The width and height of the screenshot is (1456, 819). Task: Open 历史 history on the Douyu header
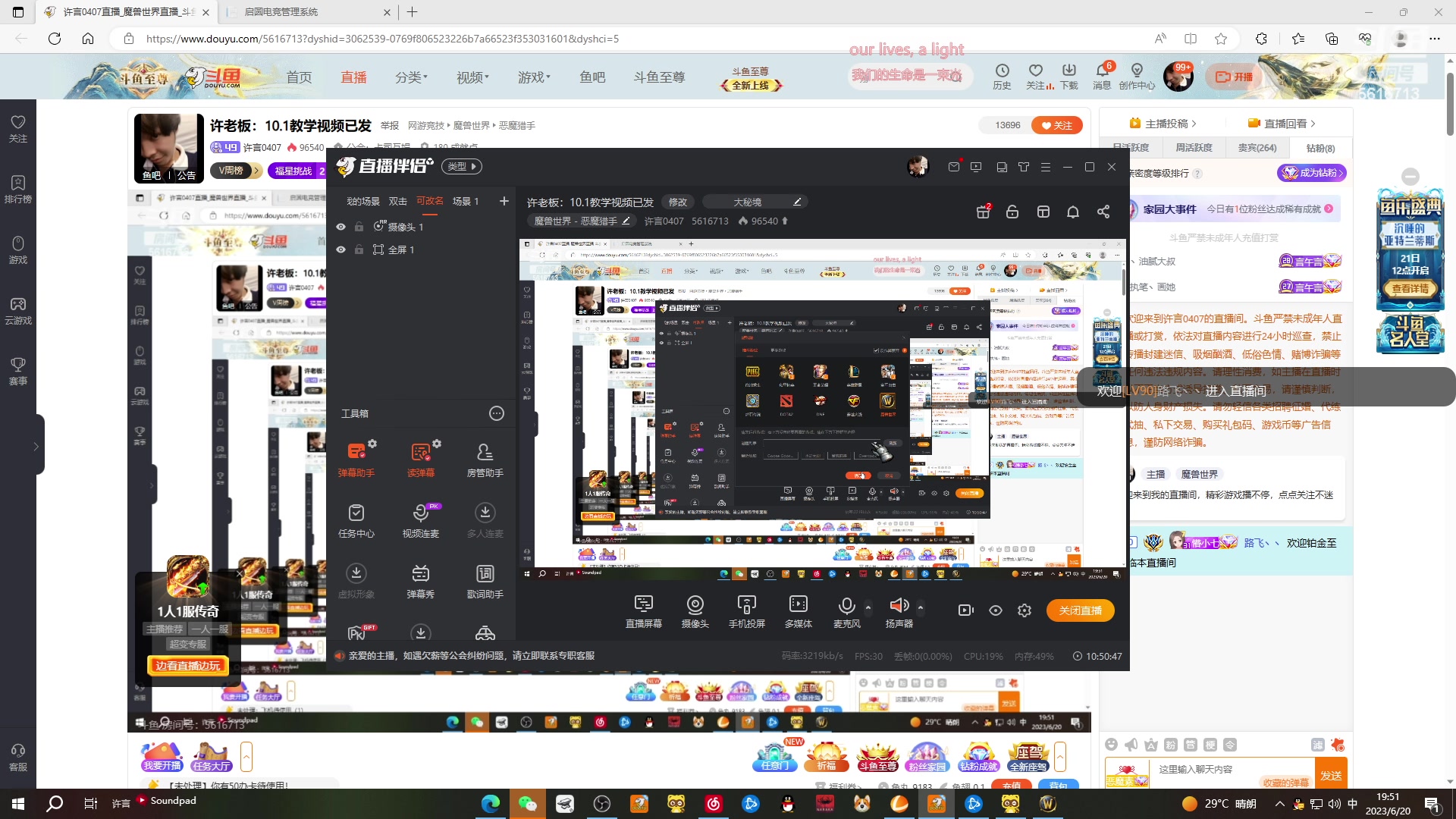1003,77
